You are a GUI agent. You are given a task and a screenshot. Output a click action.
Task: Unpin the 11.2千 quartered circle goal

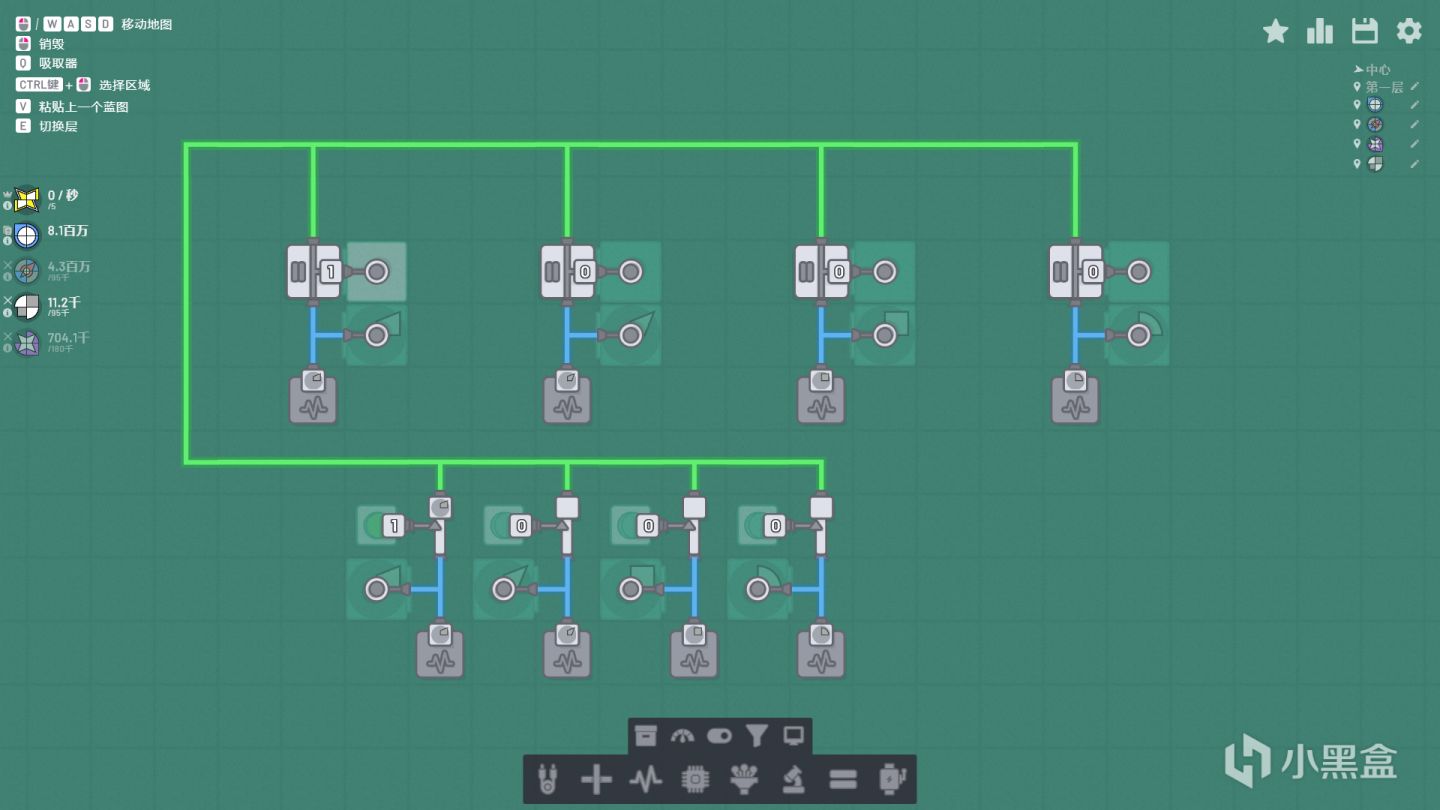[x=7, y=300]
